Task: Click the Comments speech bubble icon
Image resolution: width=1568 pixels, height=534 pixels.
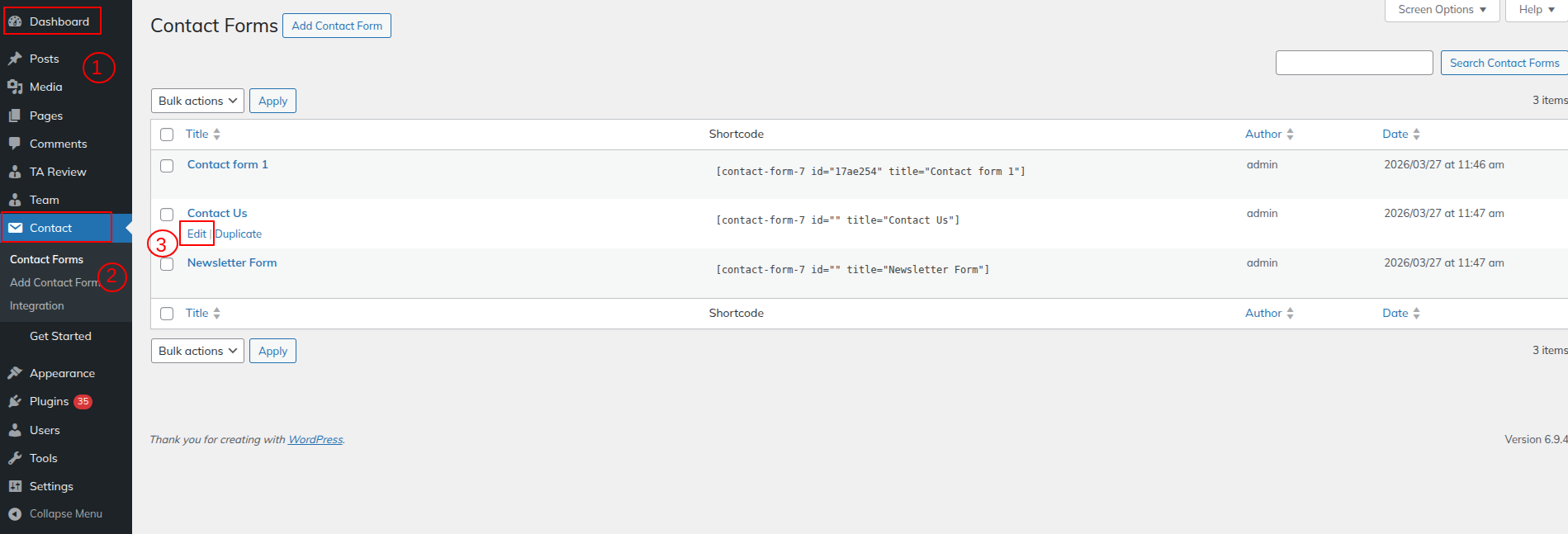Action: (15, 144)
